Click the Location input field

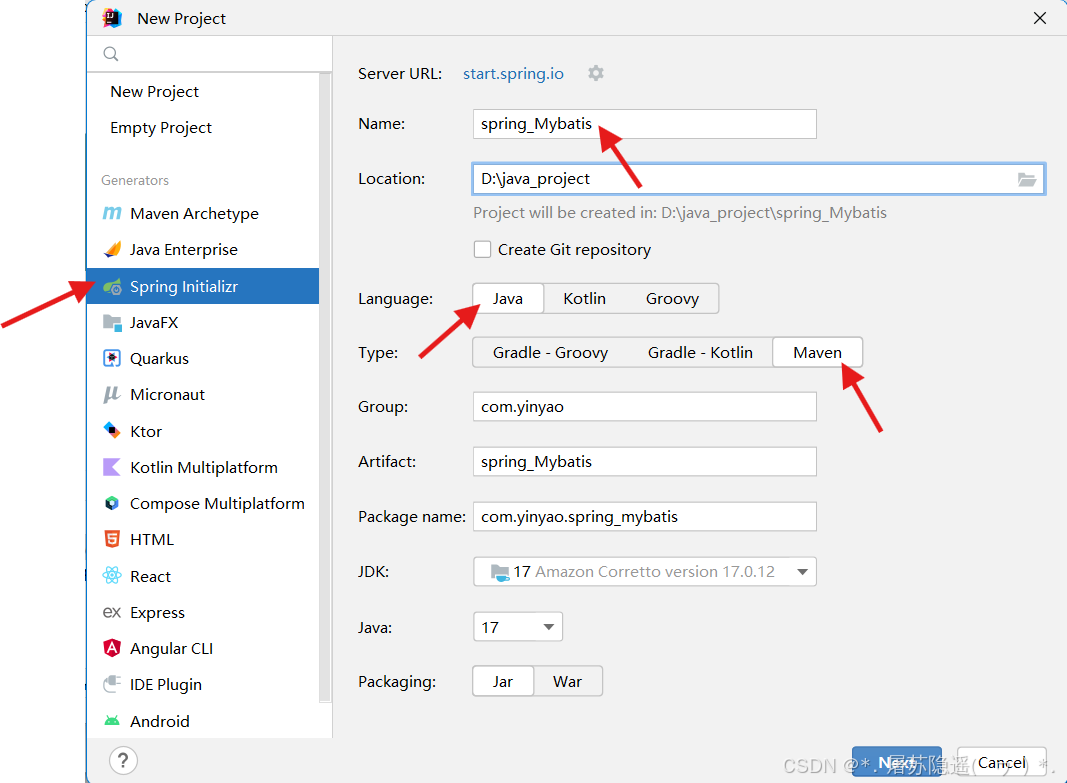pos(759,179)
